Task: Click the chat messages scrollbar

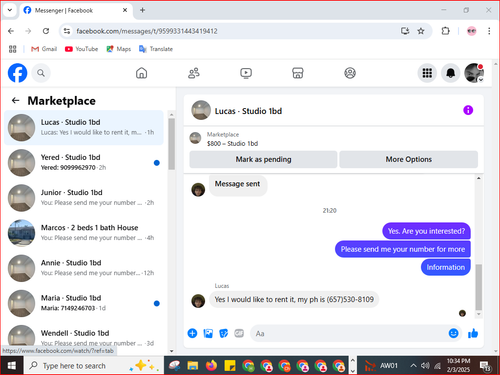Action: click(479, 287)
